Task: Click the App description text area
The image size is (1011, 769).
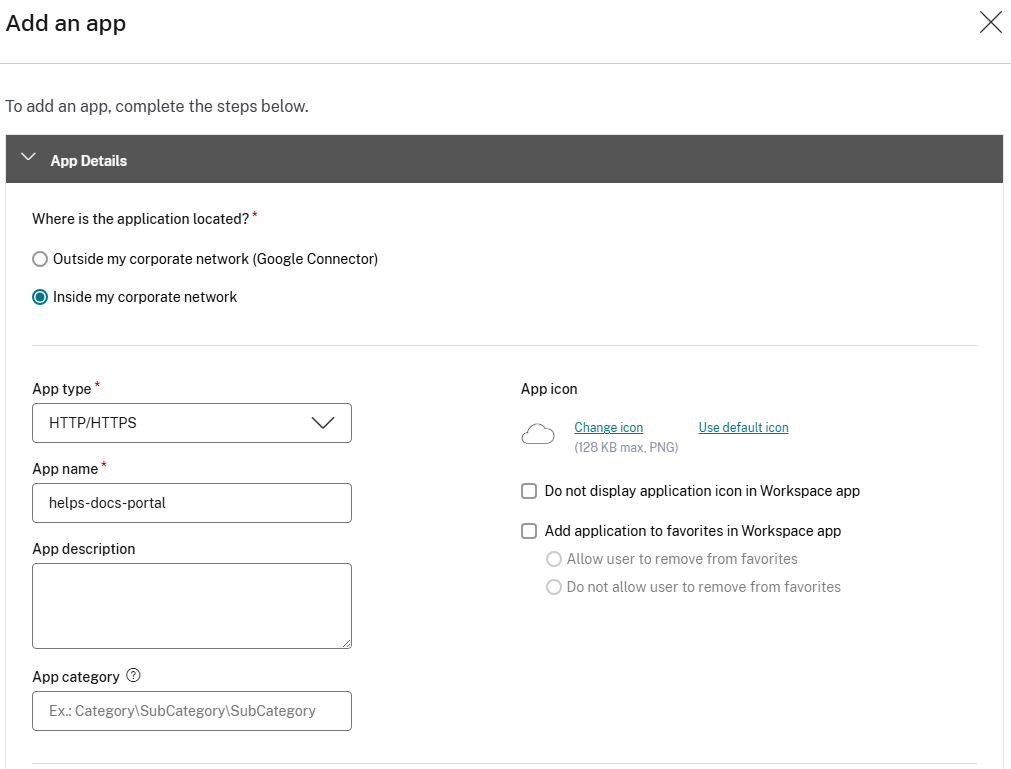Action: pos(191,606)
